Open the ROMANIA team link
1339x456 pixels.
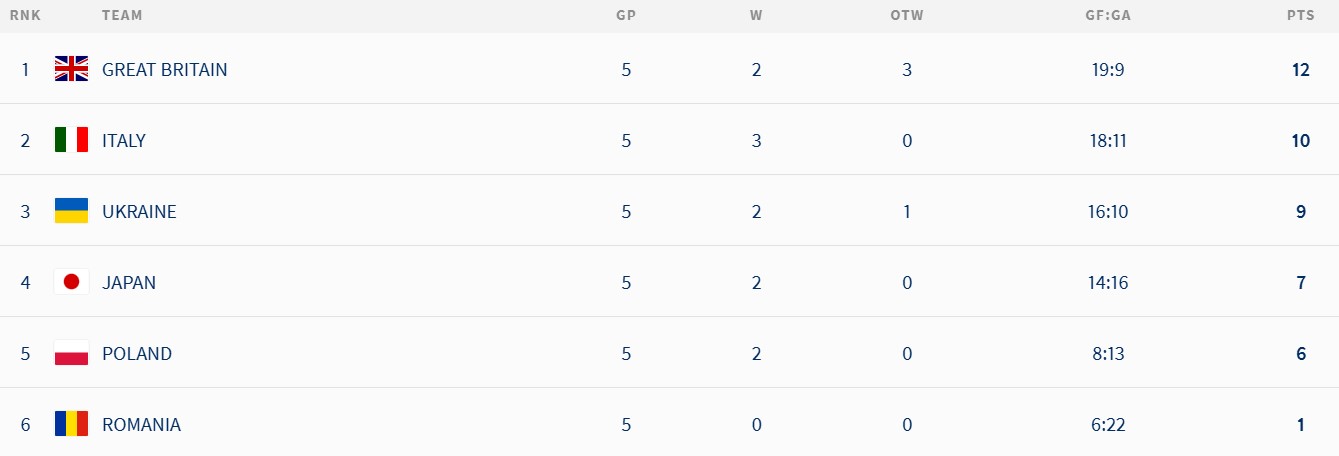pyautogui.click(x=141, y=424)
